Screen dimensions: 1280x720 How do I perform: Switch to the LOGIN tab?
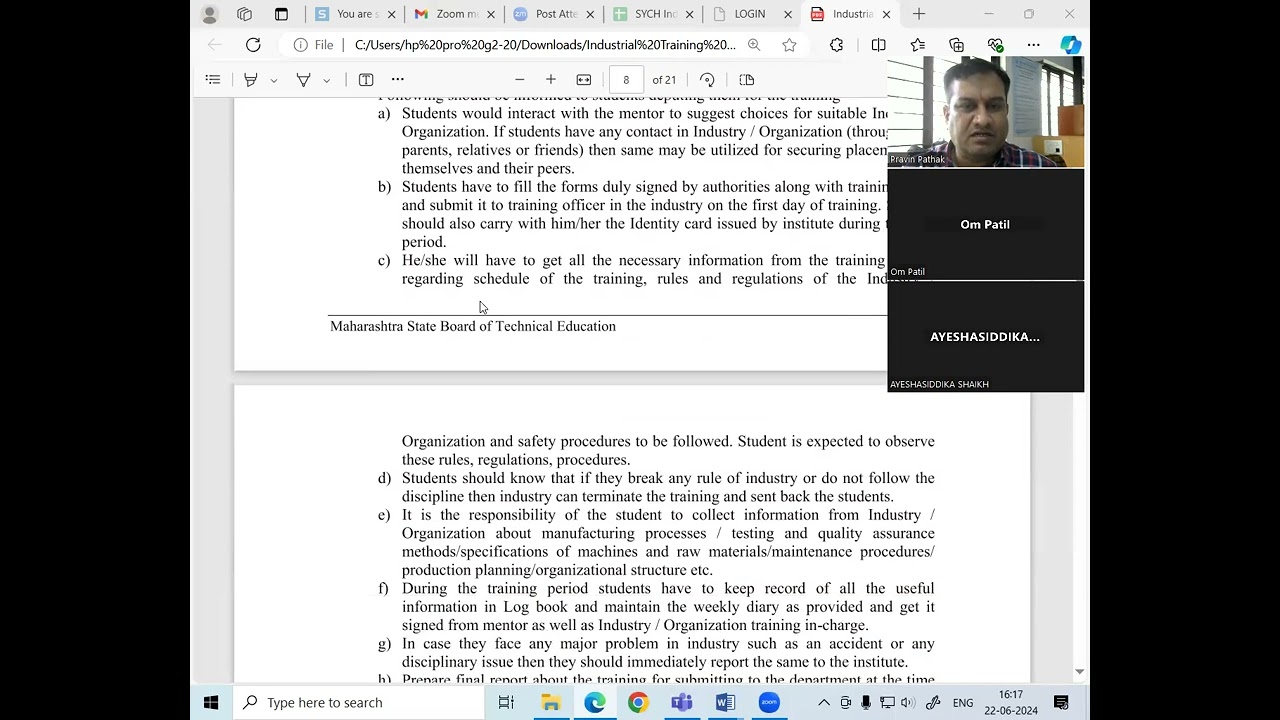751,14
